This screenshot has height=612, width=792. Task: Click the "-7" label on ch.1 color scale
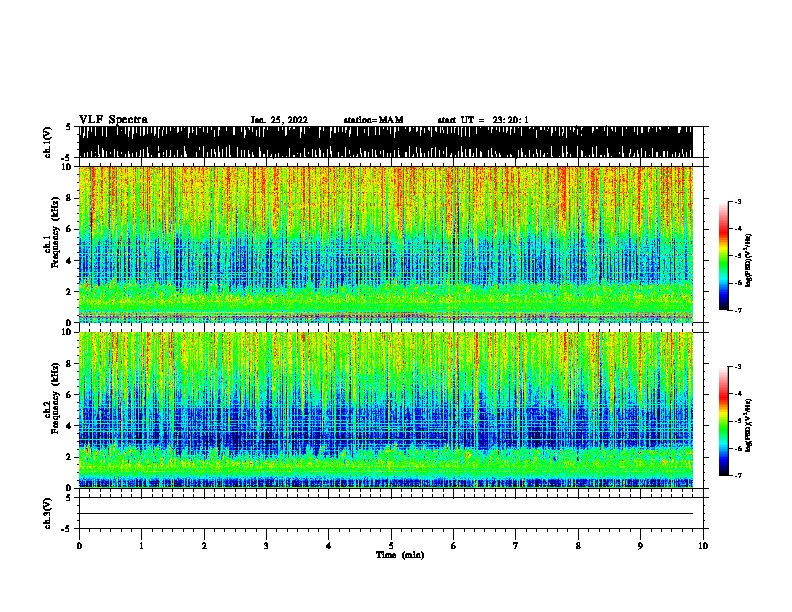(x=738, y=311)
